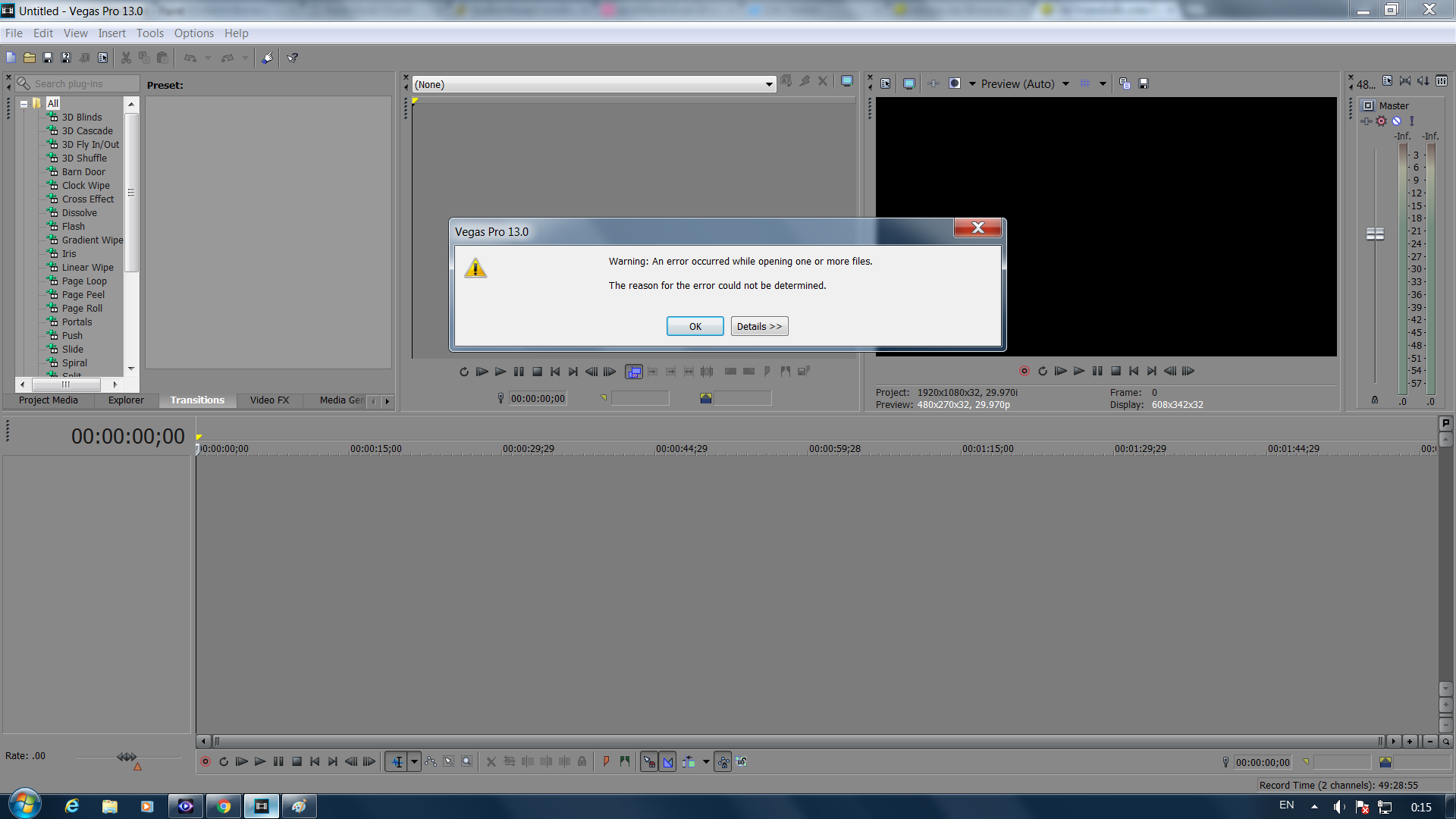
Task: Select the Zoom edit tool magnifier icon
Action: [x=467, y=761]
